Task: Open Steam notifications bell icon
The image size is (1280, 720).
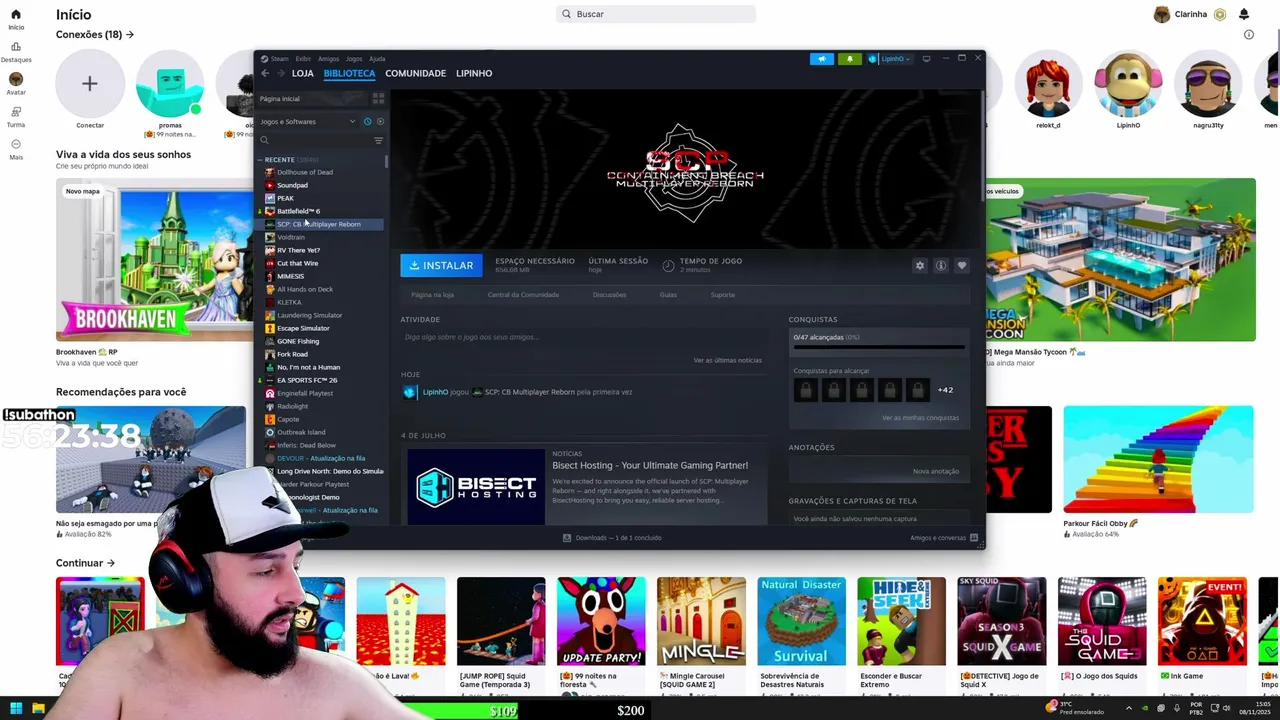Action: 849,59
